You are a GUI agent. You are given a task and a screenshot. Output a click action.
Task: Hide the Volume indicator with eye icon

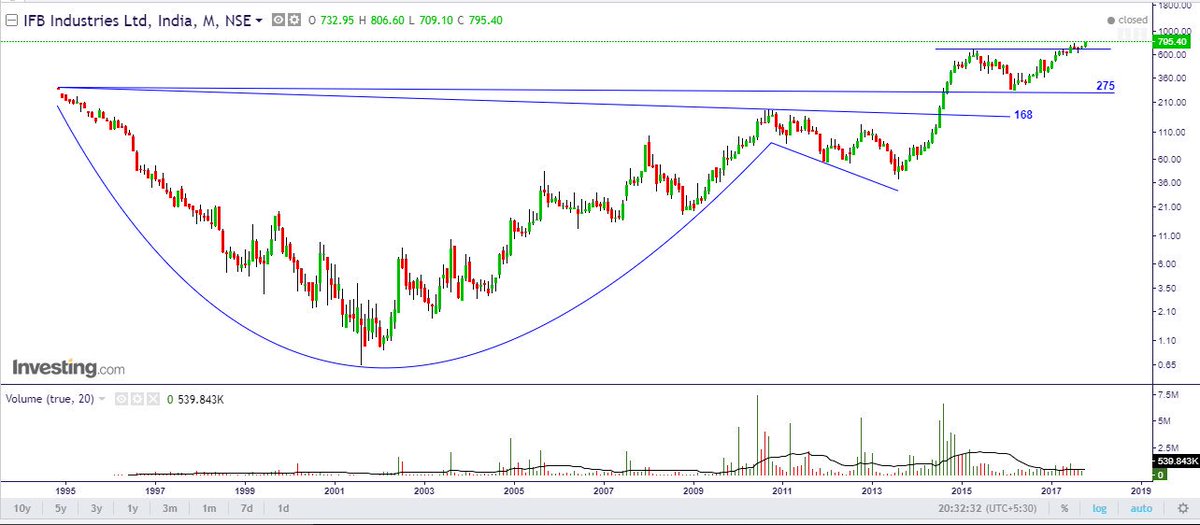[x=120, y=398]
